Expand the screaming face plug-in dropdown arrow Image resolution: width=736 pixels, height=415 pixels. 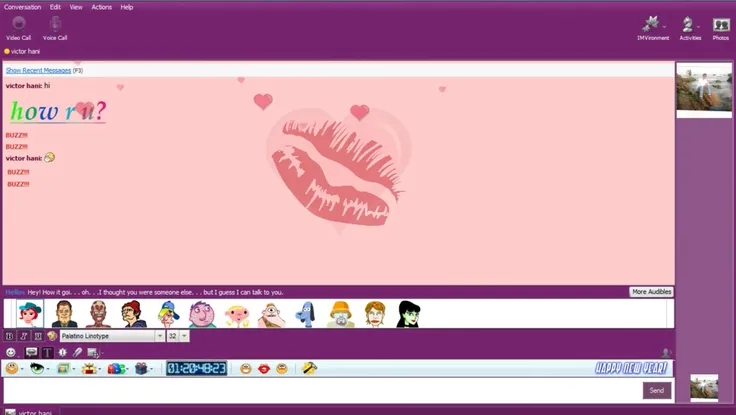tap(100, 369)
